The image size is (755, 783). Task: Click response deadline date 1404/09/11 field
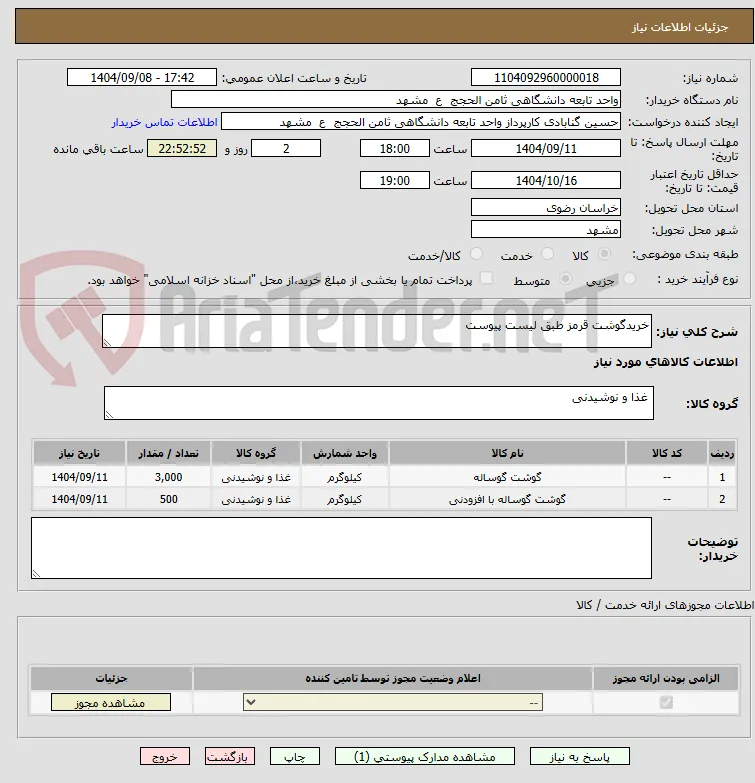[546, 148]
